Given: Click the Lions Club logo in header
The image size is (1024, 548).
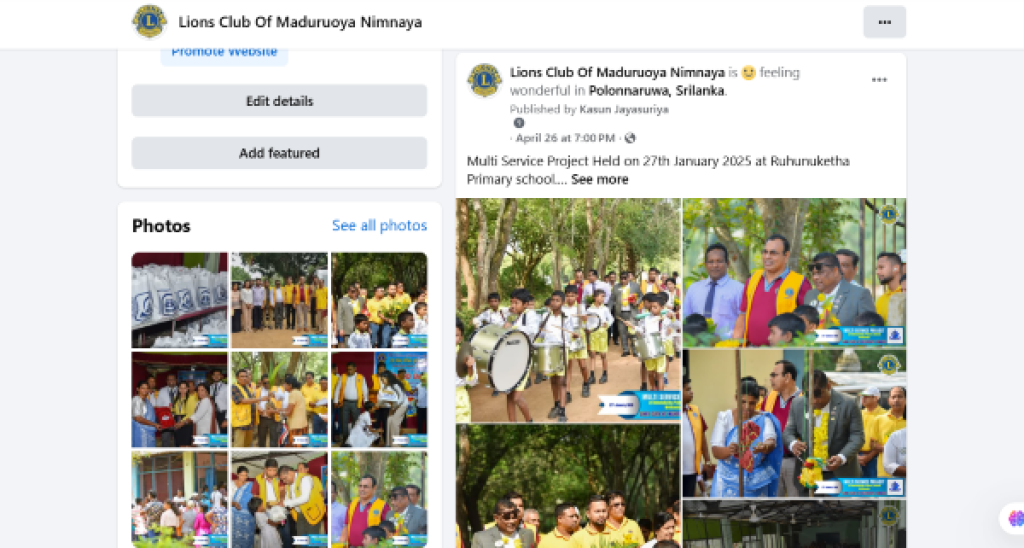Looking at the screenshot, I should pyautogui.click(x=150, y=22).
